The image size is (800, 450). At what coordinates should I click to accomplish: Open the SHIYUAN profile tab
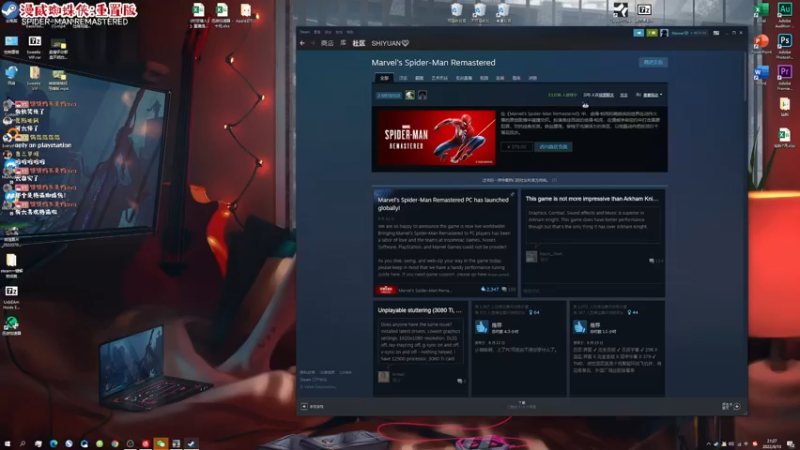pos(390,43)
